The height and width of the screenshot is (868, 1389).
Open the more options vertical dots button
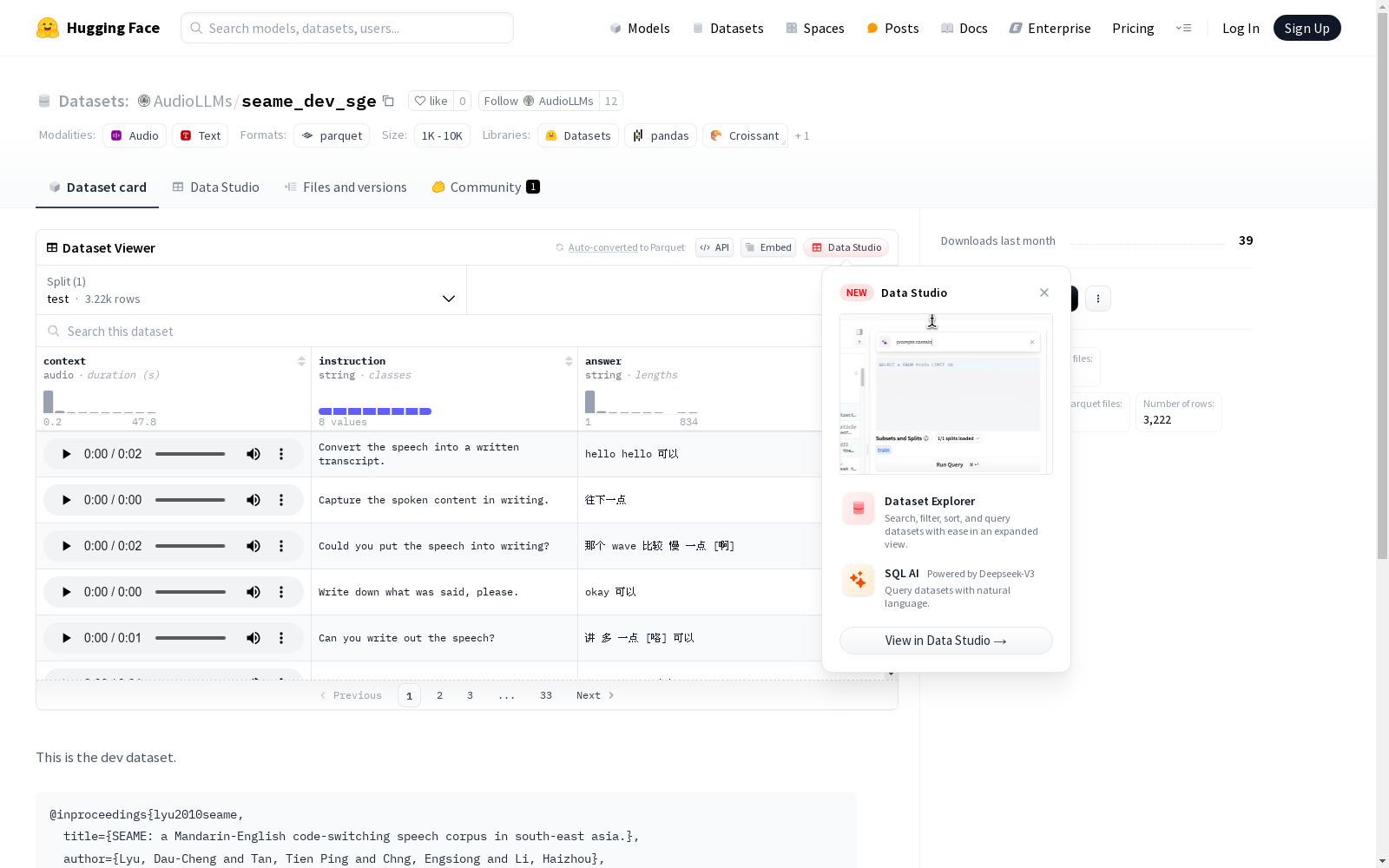tap(1098, 299)
